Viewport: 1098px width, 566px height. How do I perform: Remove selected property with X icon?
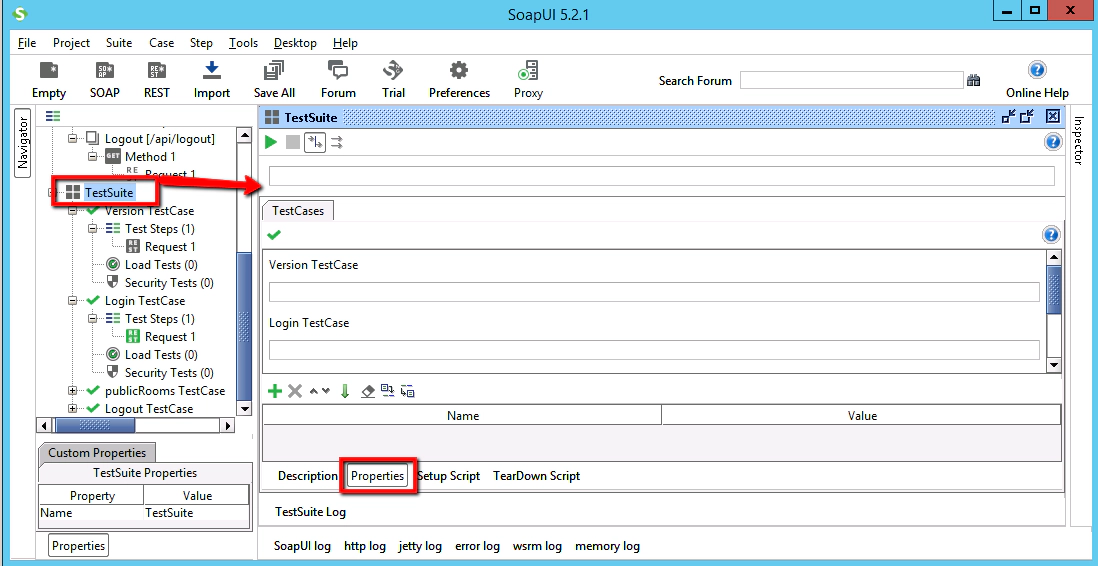295,391
